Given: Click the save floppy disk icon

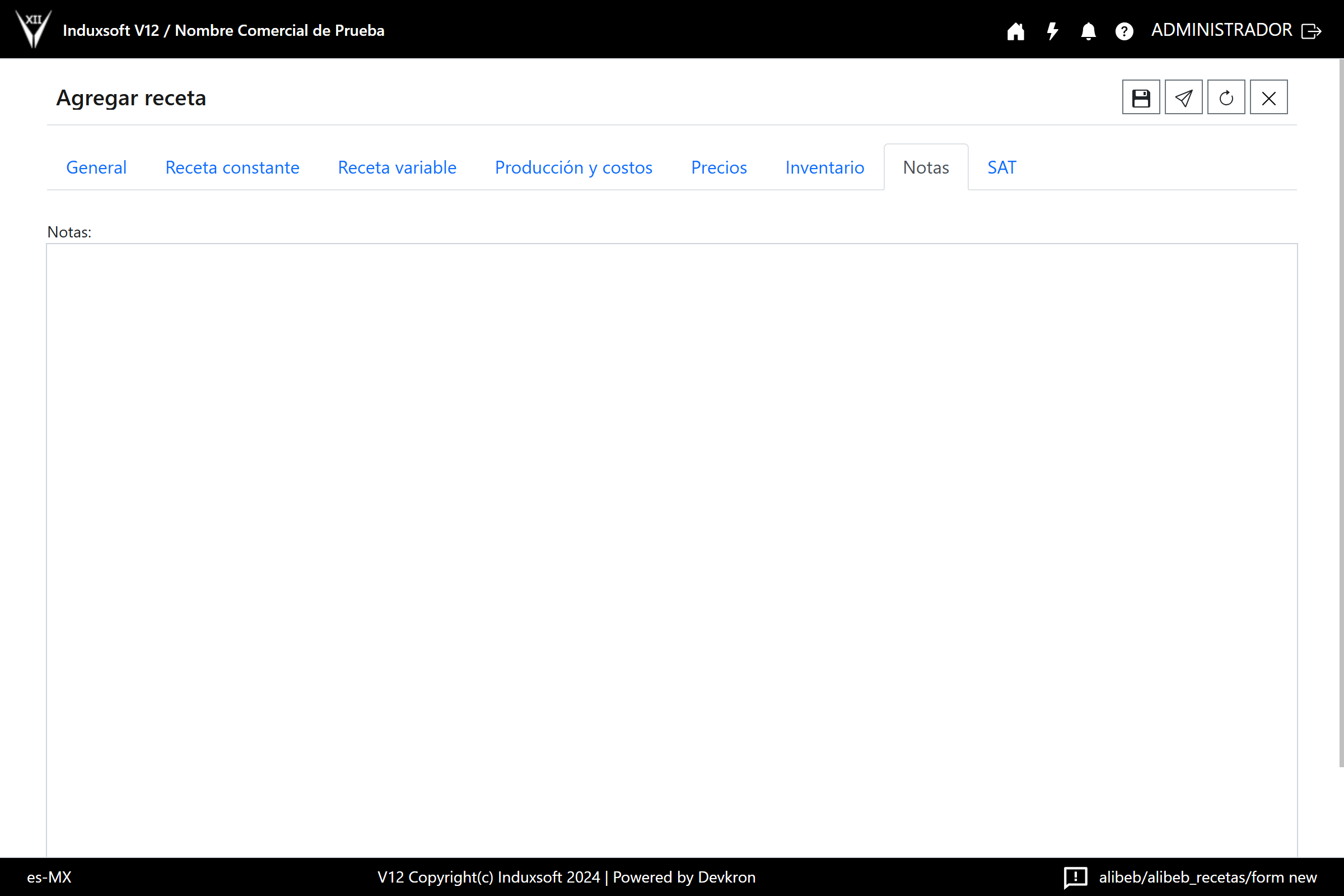Looking at the screenshot, I should pos(1141,97).
